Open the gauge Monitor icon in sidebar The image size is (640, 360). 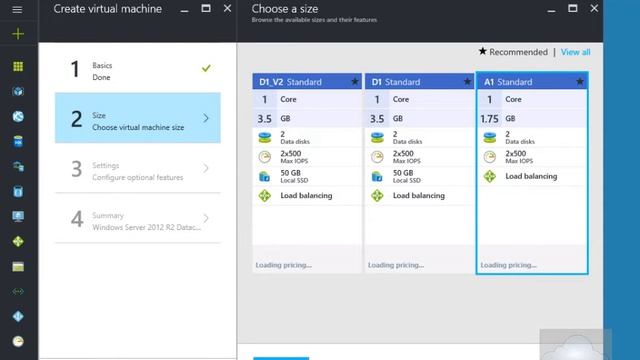[18, 341]
